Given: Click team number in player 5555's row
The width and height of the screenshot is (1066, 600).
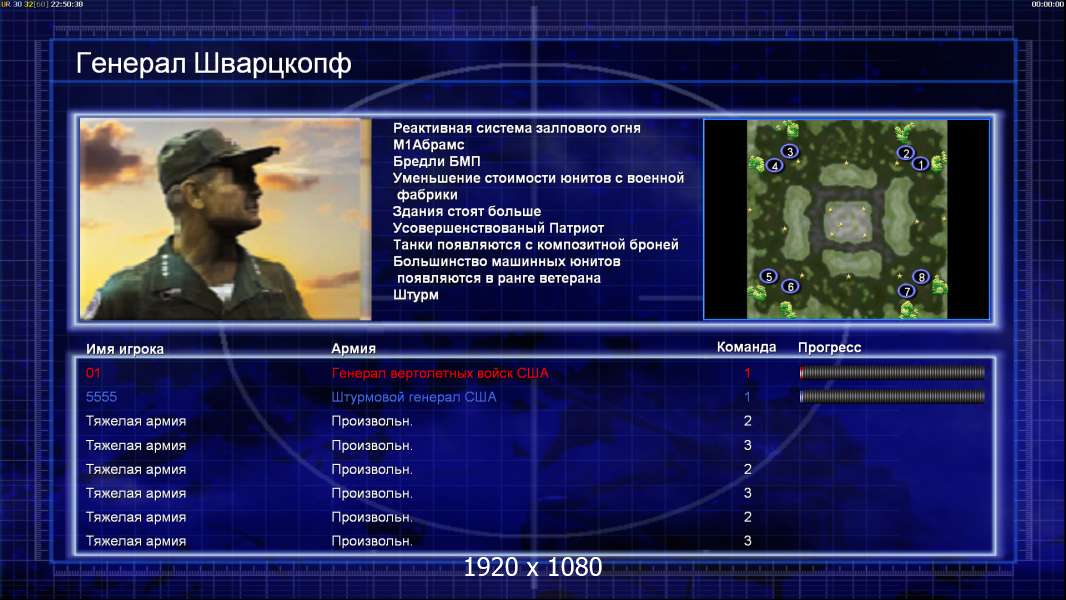Looking at the screenshot, I should coord(747,397).
